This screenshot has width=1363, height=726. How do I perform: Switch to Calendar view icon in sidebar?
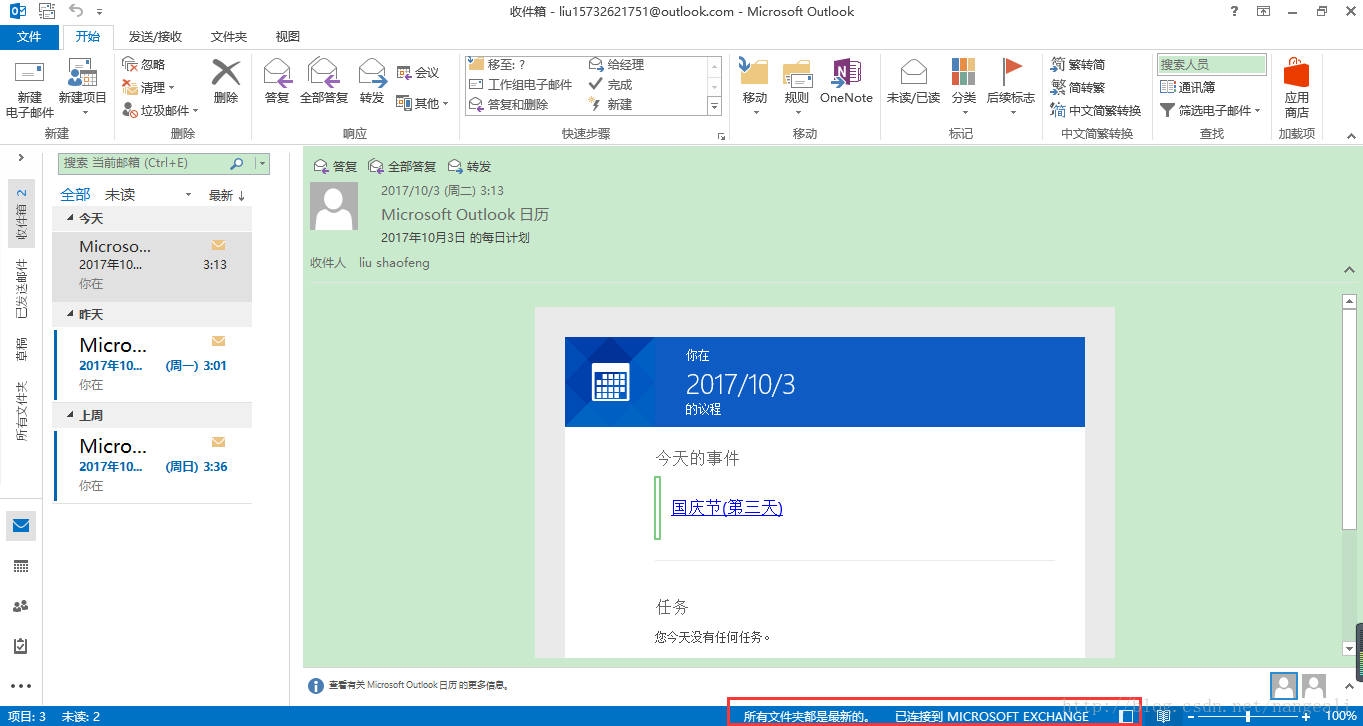pyautogui.click(x=21, y=566)
